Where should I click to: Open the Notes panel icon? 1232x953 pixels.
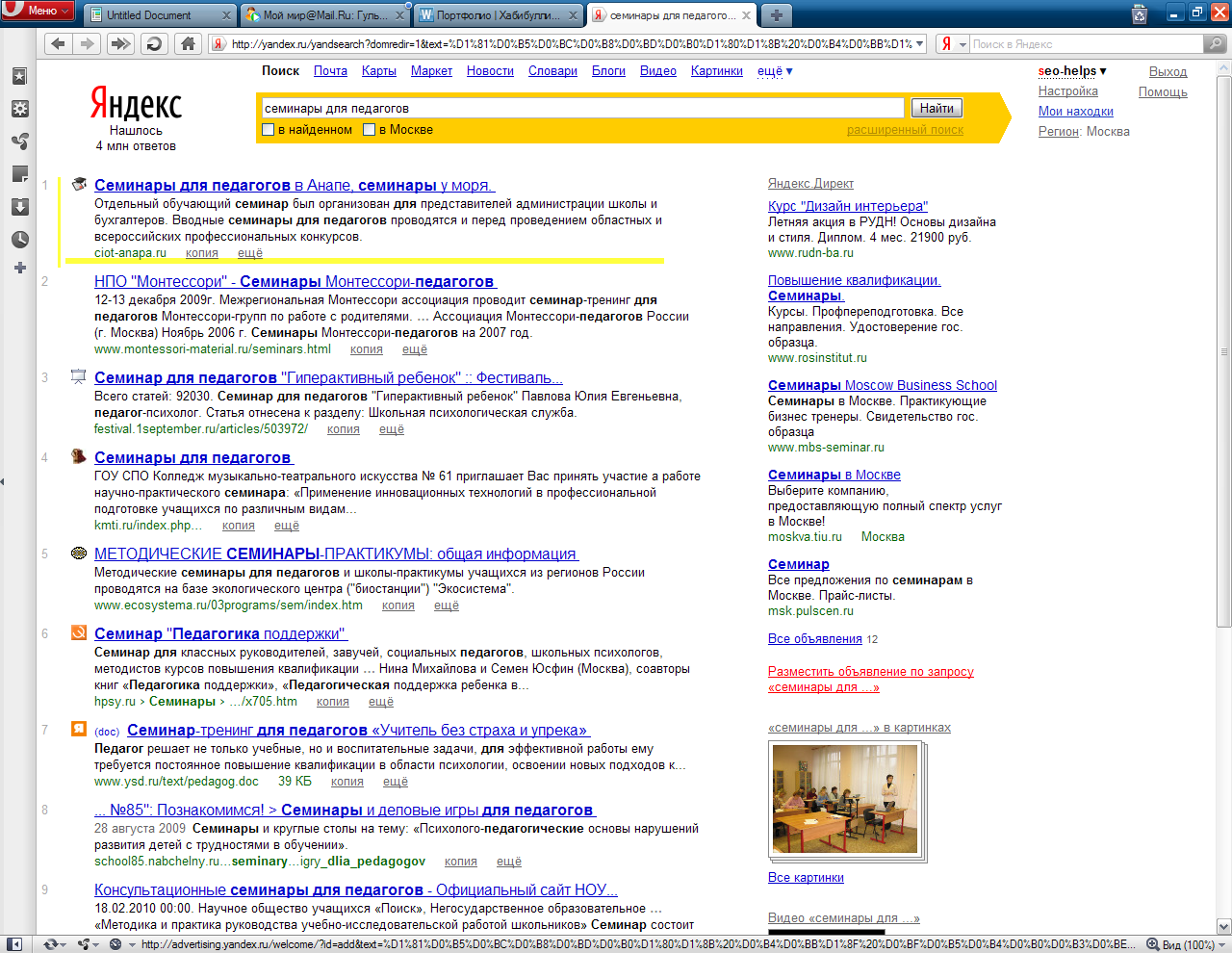[19, 174]
